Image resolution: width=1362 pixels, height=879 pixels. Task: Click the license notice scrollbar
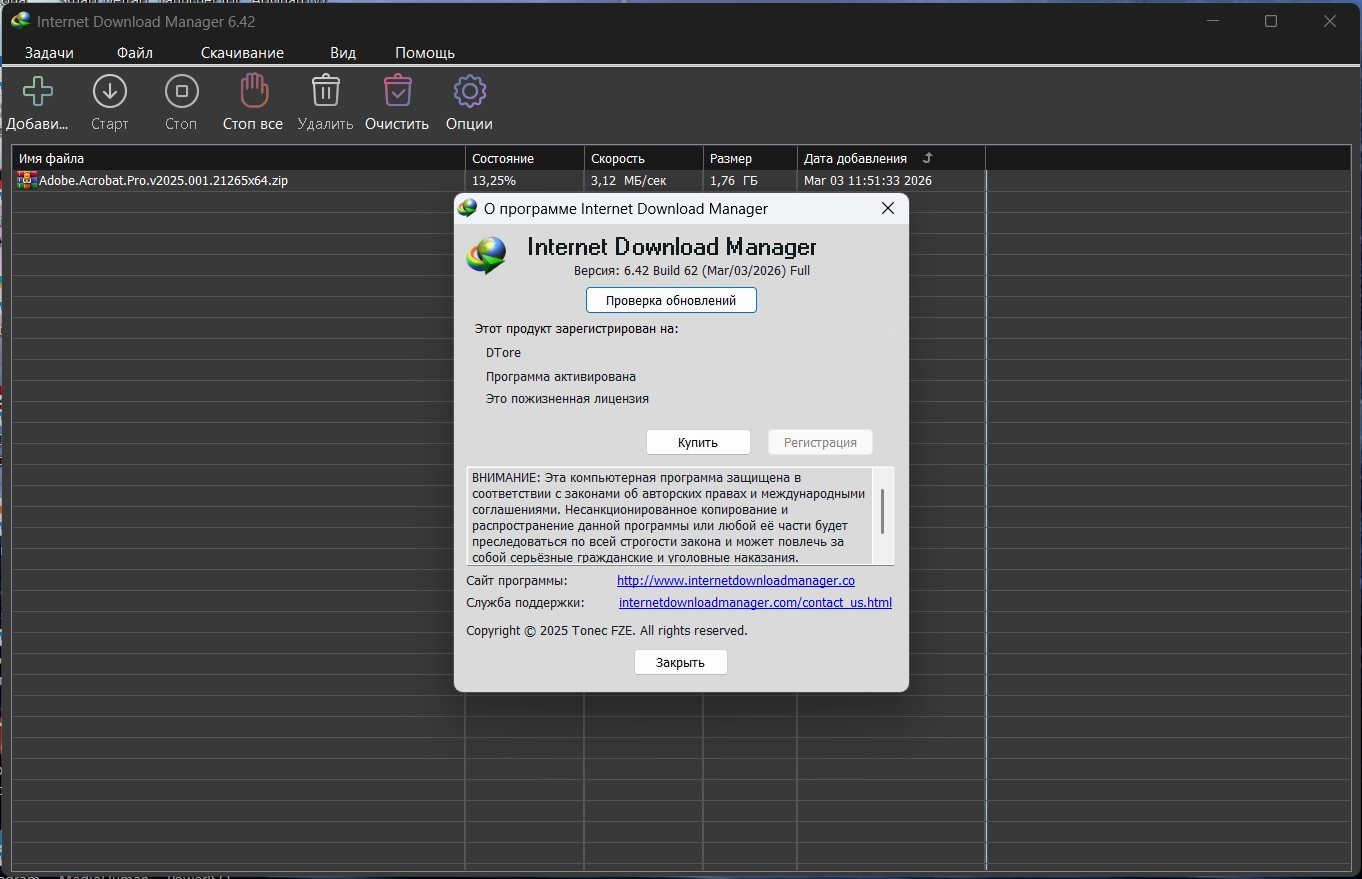882,512
